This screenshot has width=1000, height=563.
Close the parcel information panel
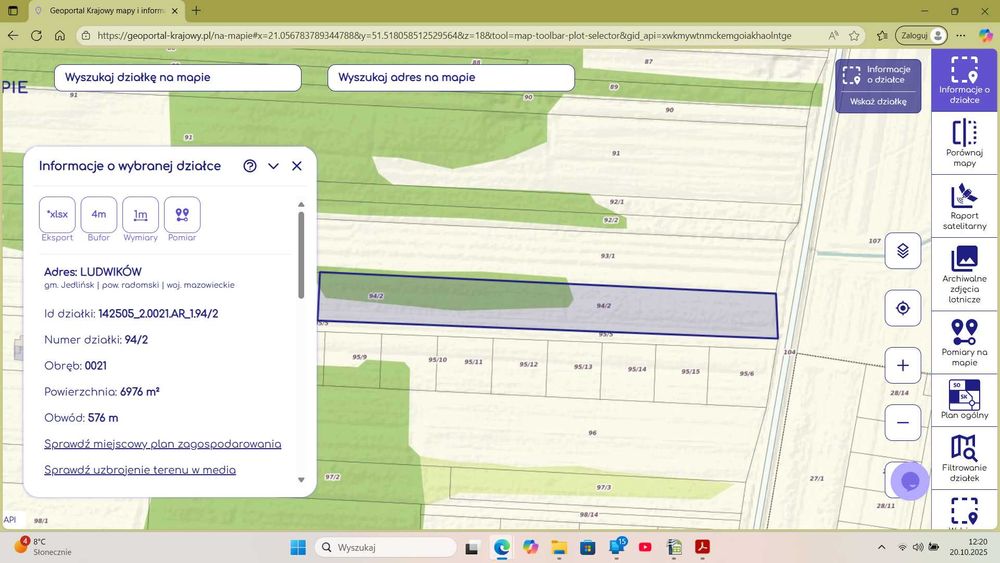point(297,166)
